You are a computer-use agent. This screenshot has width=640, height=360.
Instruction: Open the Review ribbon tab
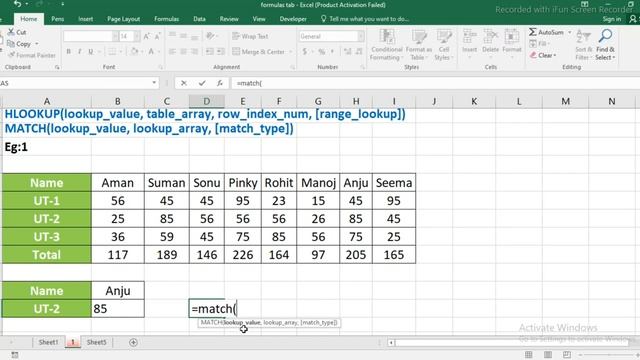pos(229,19)
